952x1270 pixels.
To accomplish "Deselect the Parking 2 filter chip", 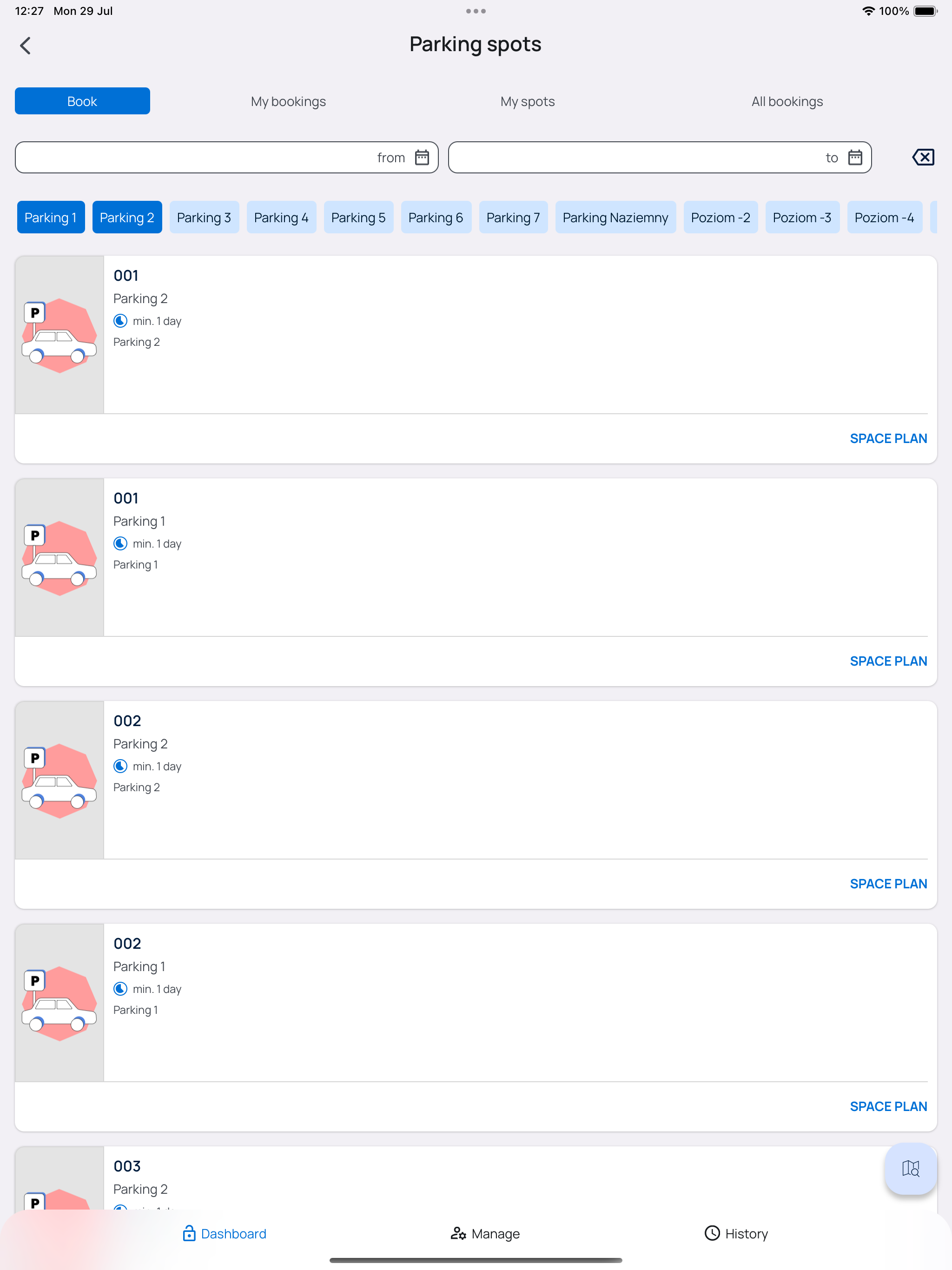I will [x=127, y=218].
